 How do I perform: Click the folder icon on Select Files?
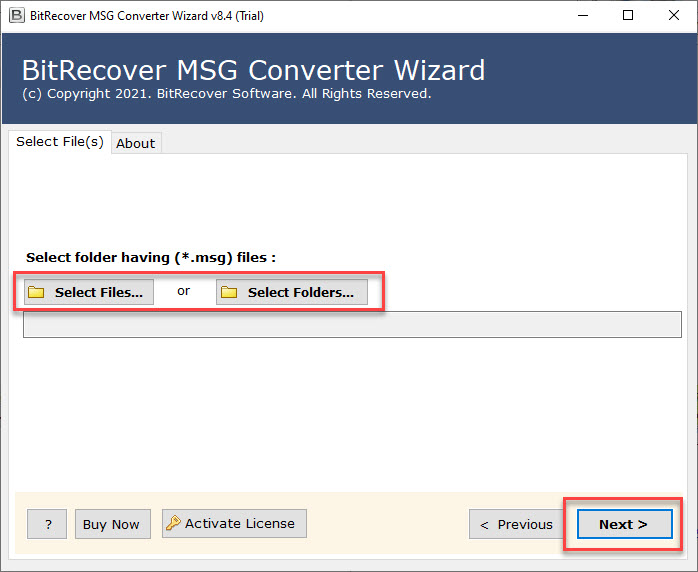coord(36,292)
